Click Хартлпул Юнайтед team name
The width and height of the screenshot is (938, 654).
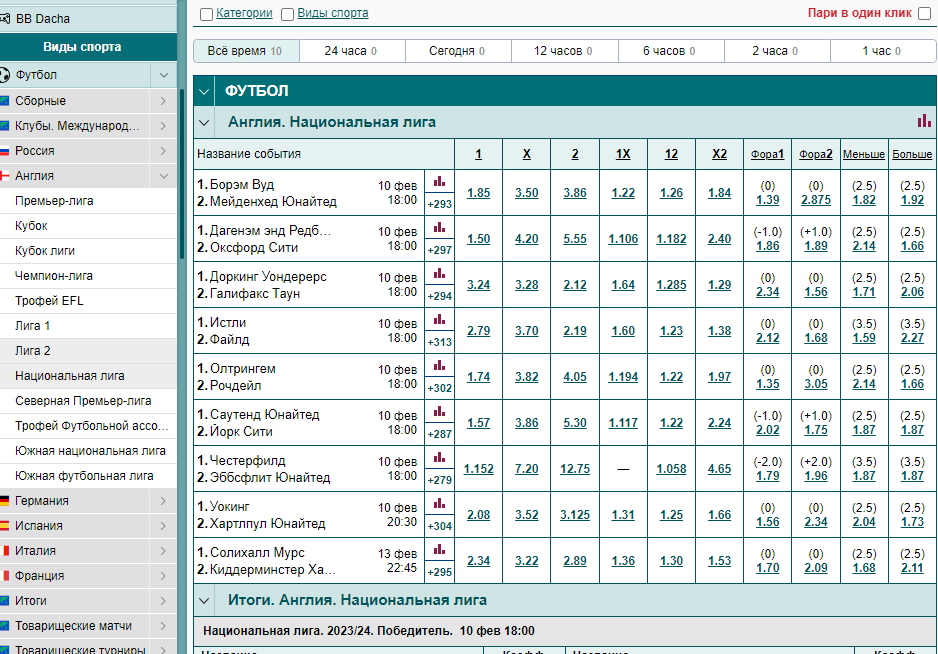tap(267, 524)
